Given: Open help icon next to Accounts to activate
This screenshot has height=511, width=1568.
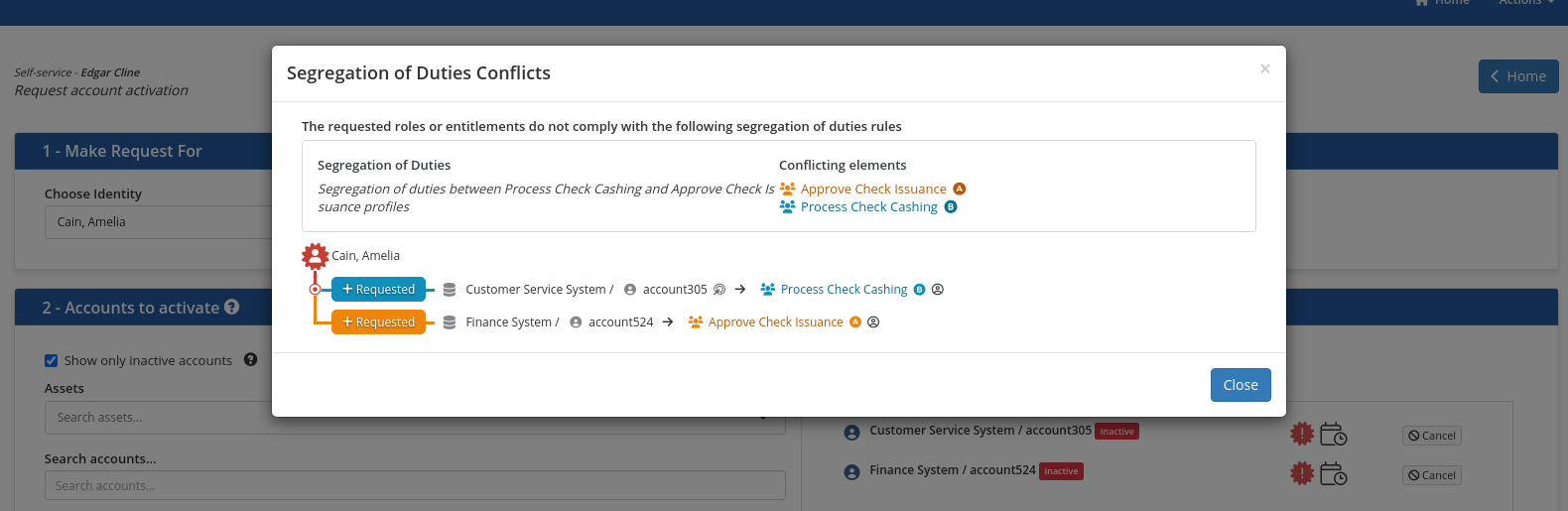Looking at the screenshot, I should click(x=232, y=308).
